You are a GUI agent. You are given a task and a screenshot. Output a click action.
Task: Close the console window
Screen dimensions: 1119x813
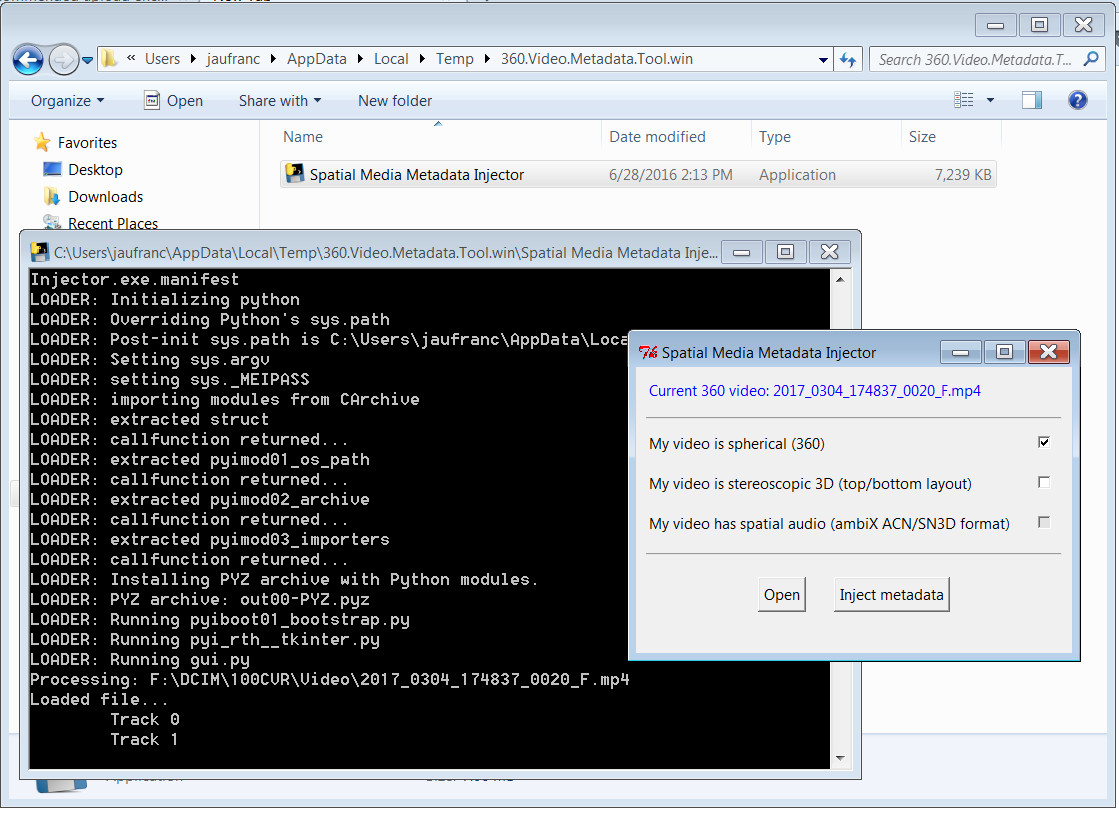(829, 252)
